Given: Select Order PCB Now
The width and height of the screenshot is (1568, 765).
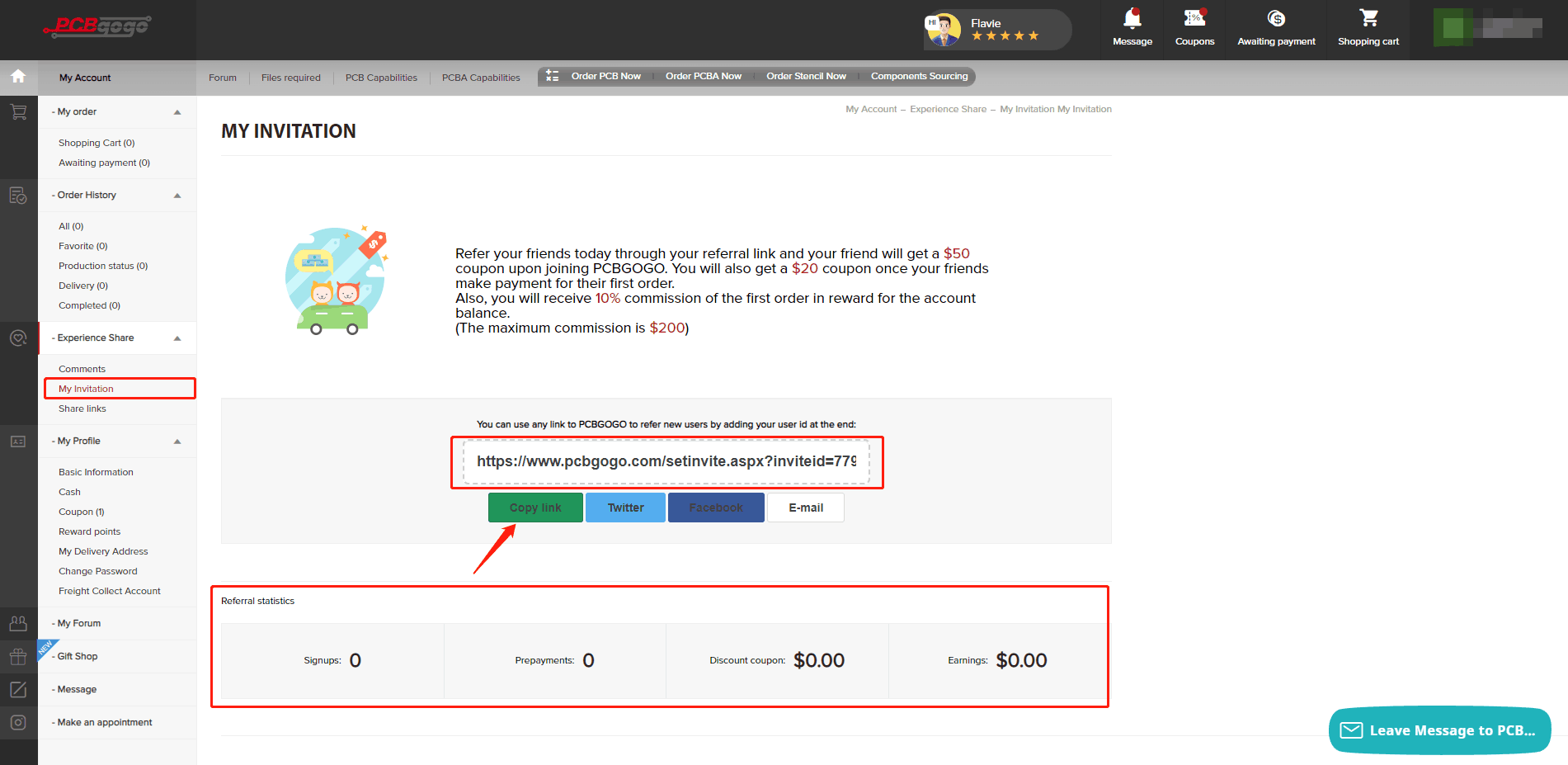Looking at the screenshot, I should [606, 76].
